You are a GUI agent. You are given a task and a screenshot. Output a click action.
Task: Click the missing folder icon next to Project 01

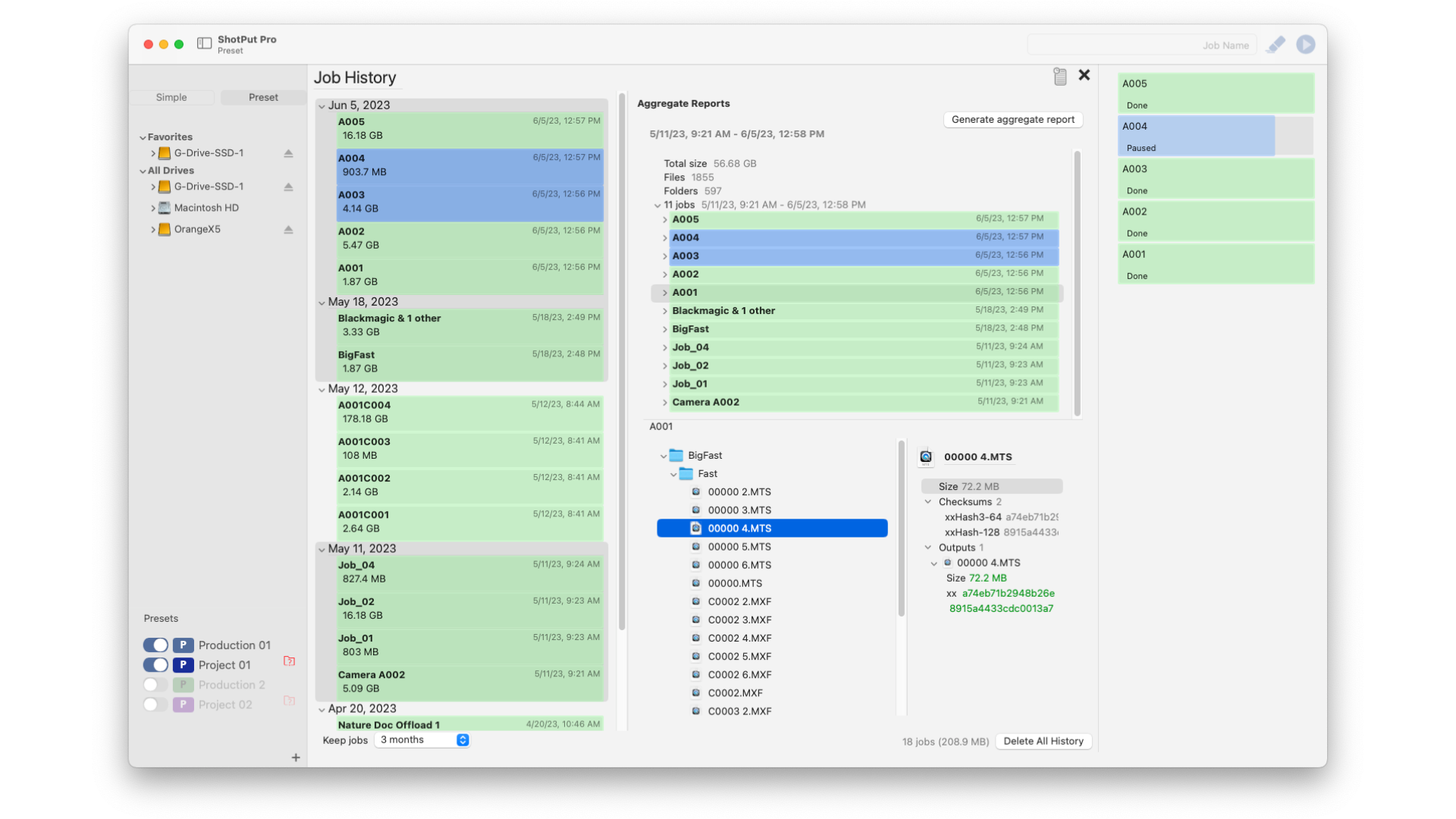(289, 661)
